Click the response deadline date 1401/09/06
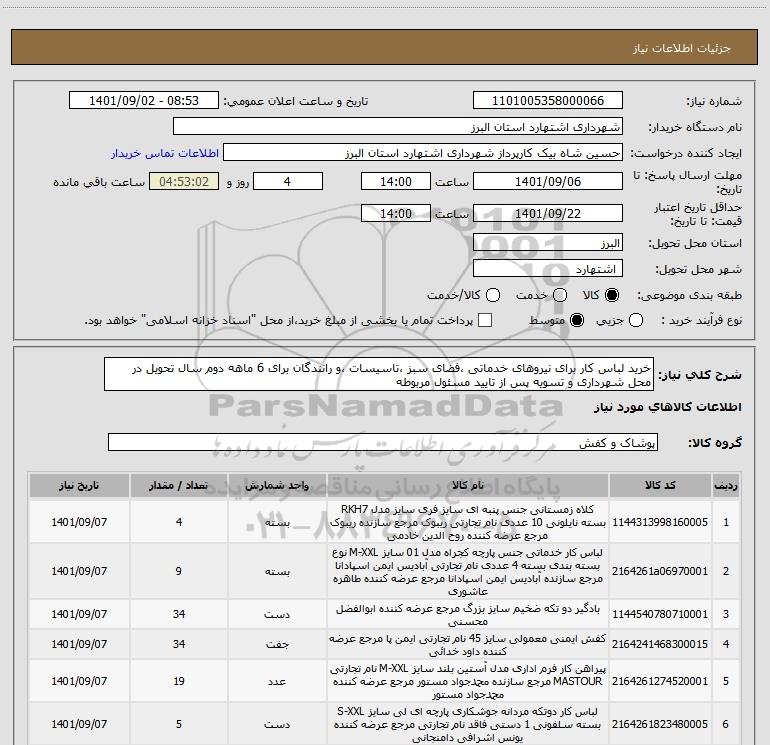This screenshot has width=770, height=745. 548,182
